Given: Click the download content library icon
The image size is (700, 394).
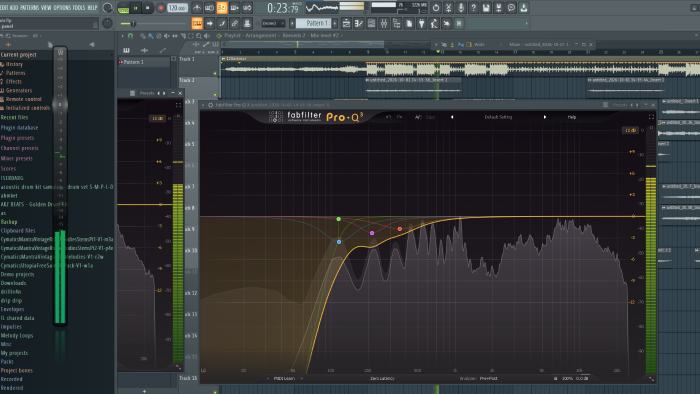Looking at the screenshot, I should 523,8.
